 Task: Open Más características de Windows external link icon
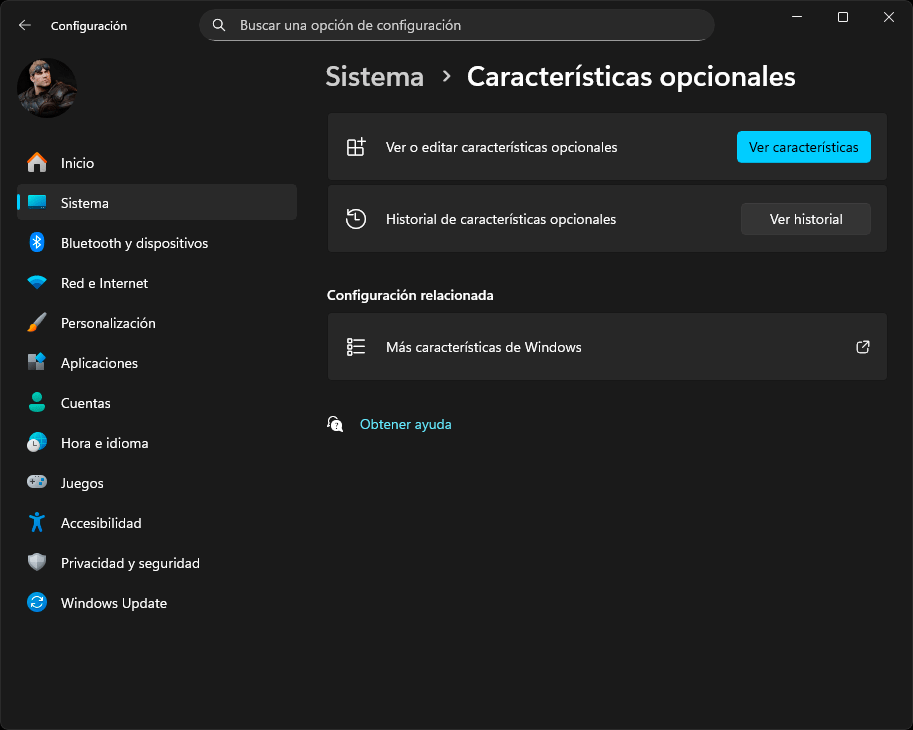click(862, 347)
